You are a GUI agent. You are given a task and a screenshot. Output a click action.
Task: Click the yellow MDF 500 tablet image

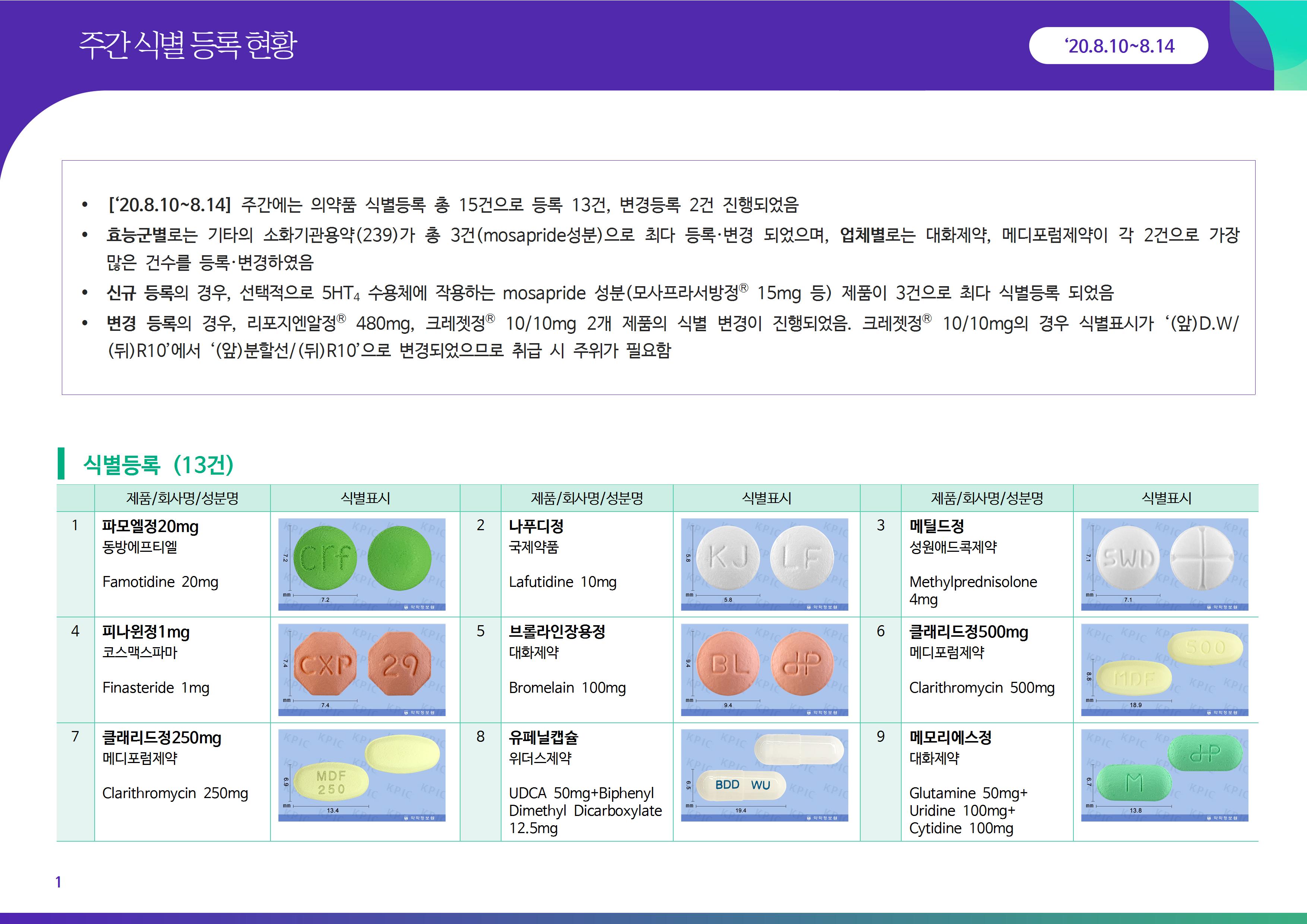(1164, 669)
